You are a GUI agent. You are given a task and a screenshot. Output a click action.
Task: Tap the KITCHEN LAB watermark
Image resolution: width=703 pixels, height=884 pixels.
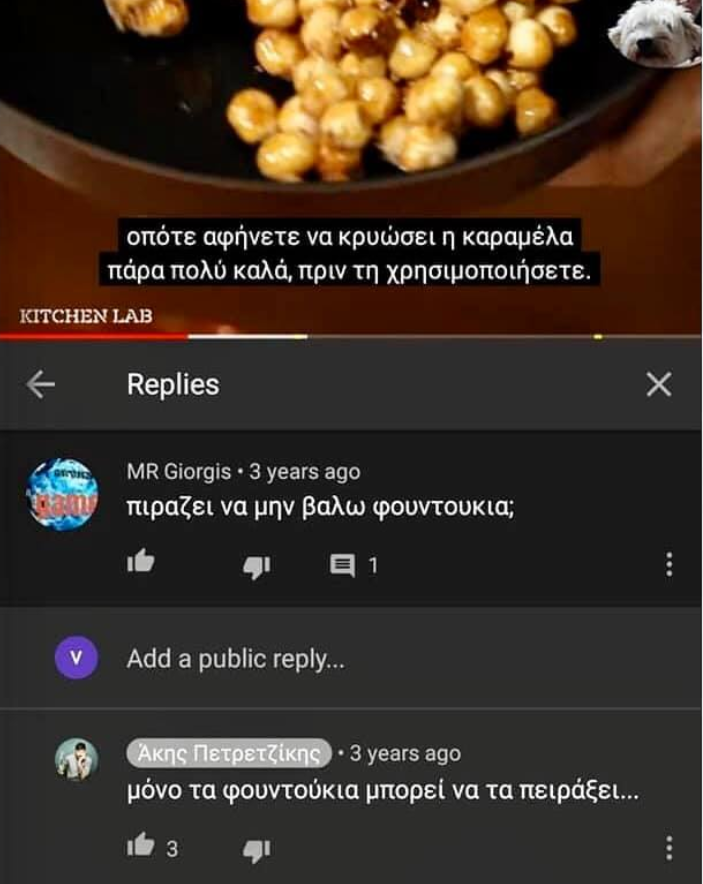tap(86, 316)
